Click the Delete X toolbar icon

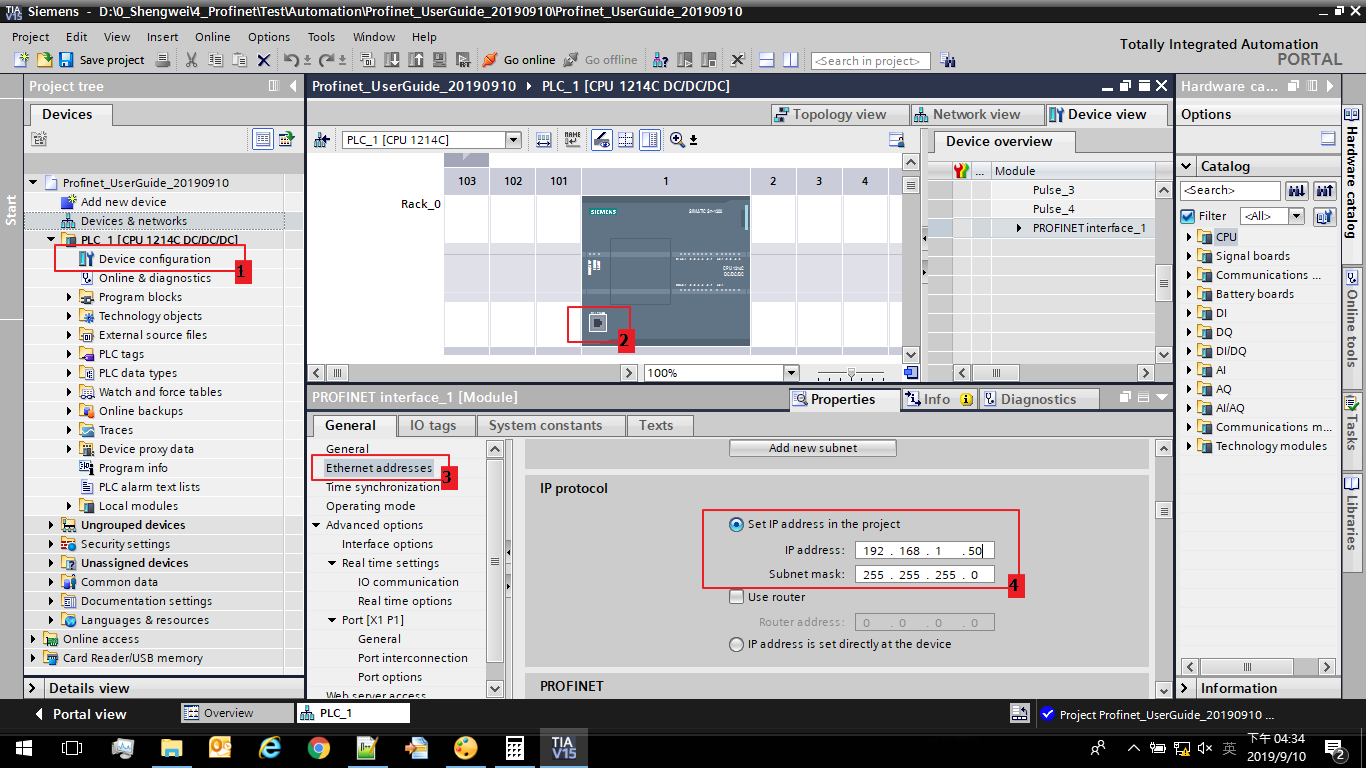[264, 60]
